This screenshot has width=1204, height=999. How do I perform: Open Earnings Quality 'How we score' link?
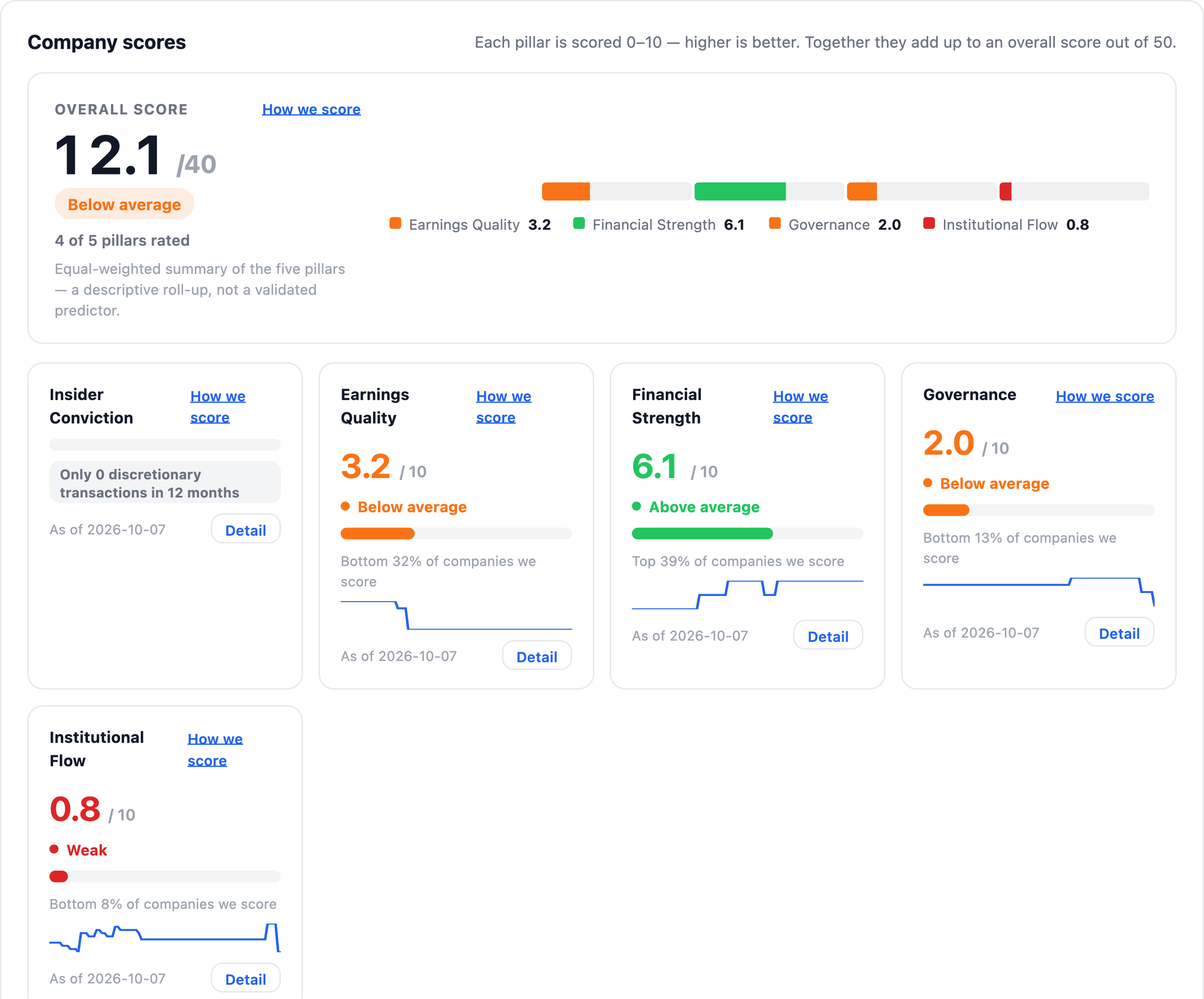503,406
